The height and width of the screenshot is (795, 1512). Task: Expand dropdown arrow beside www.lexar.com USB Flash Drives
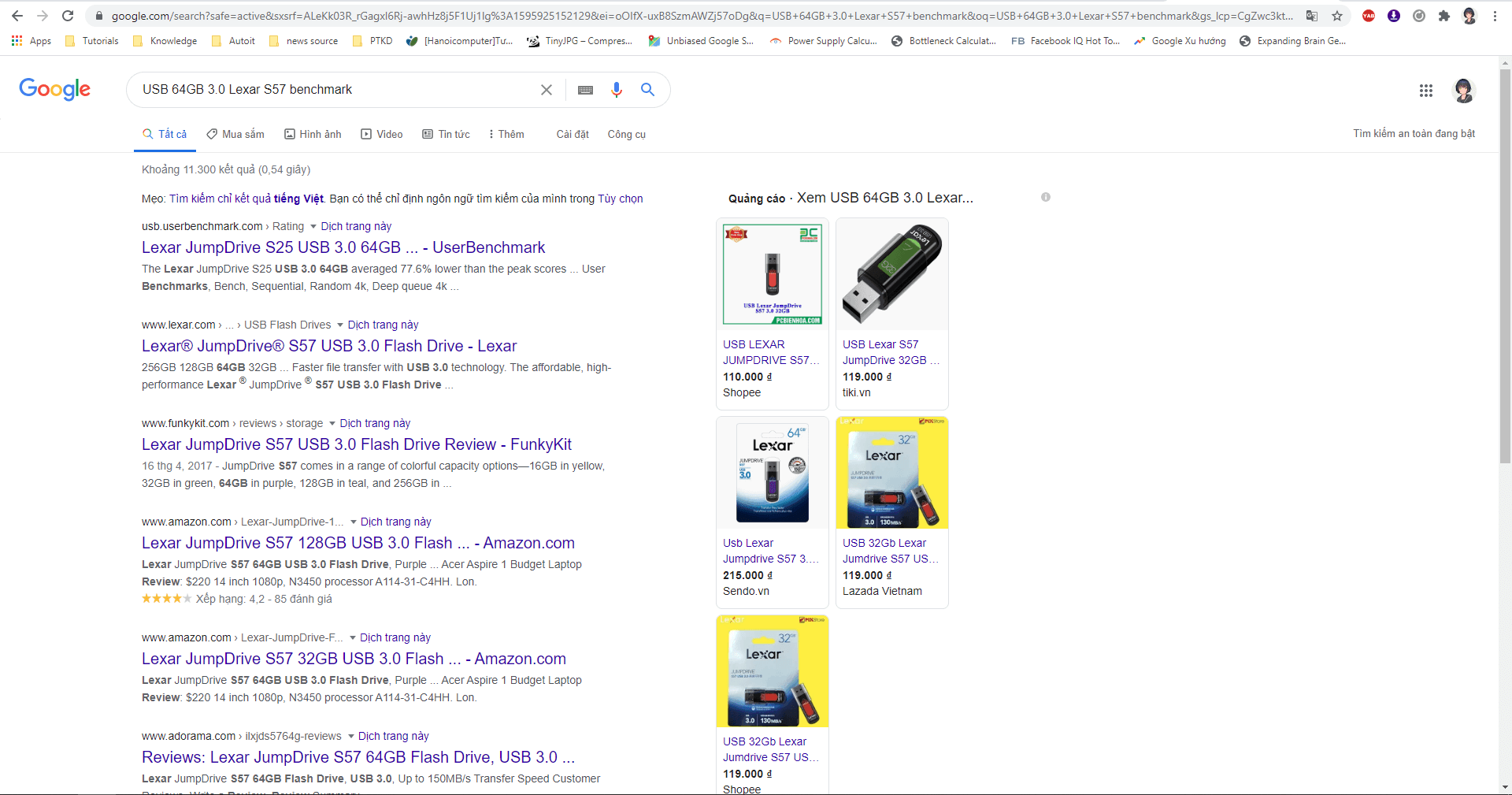pos(340,325)
